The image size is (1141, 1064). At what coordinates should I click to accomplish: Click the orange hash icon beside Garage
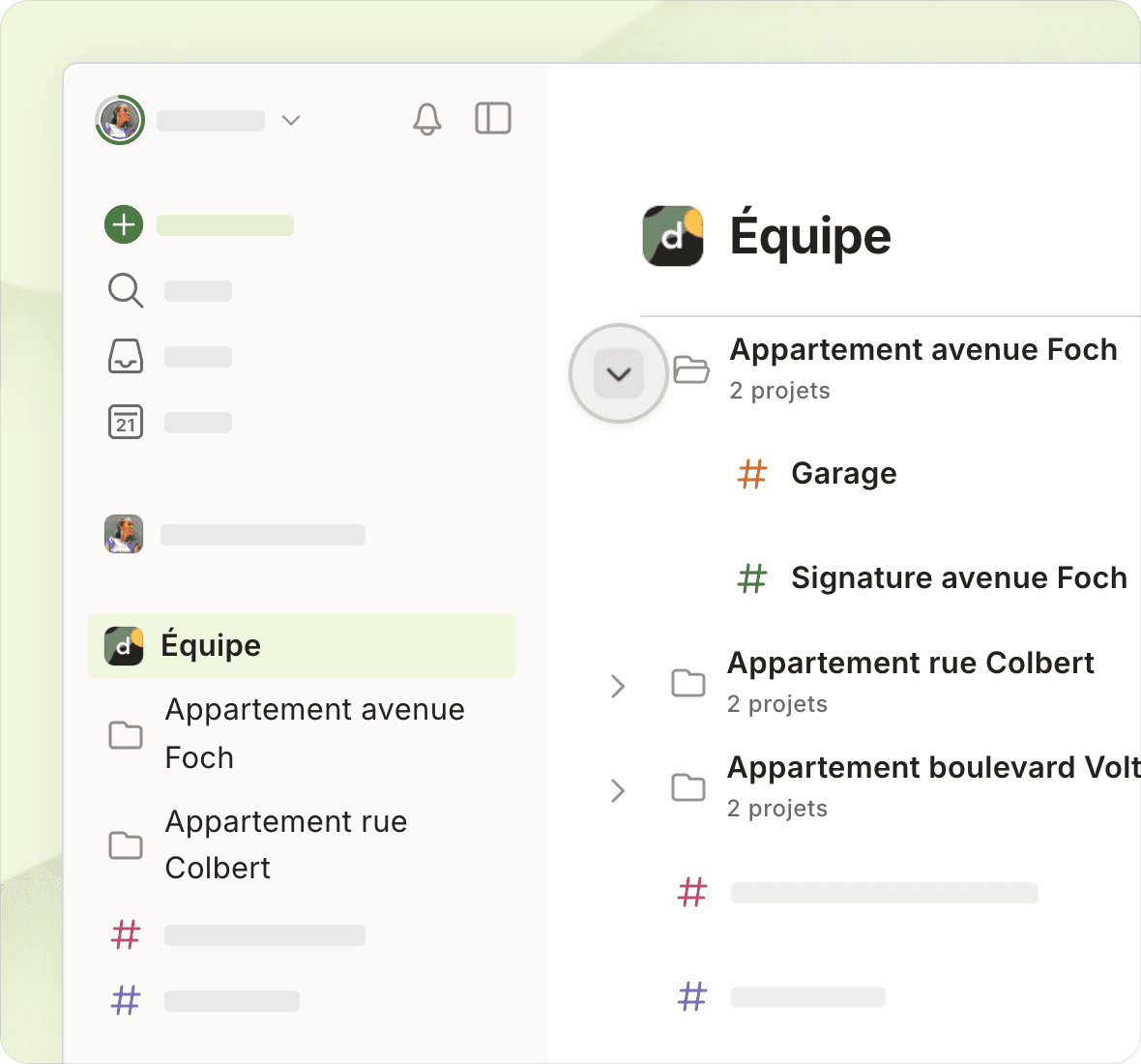click(x=752, y=474)
